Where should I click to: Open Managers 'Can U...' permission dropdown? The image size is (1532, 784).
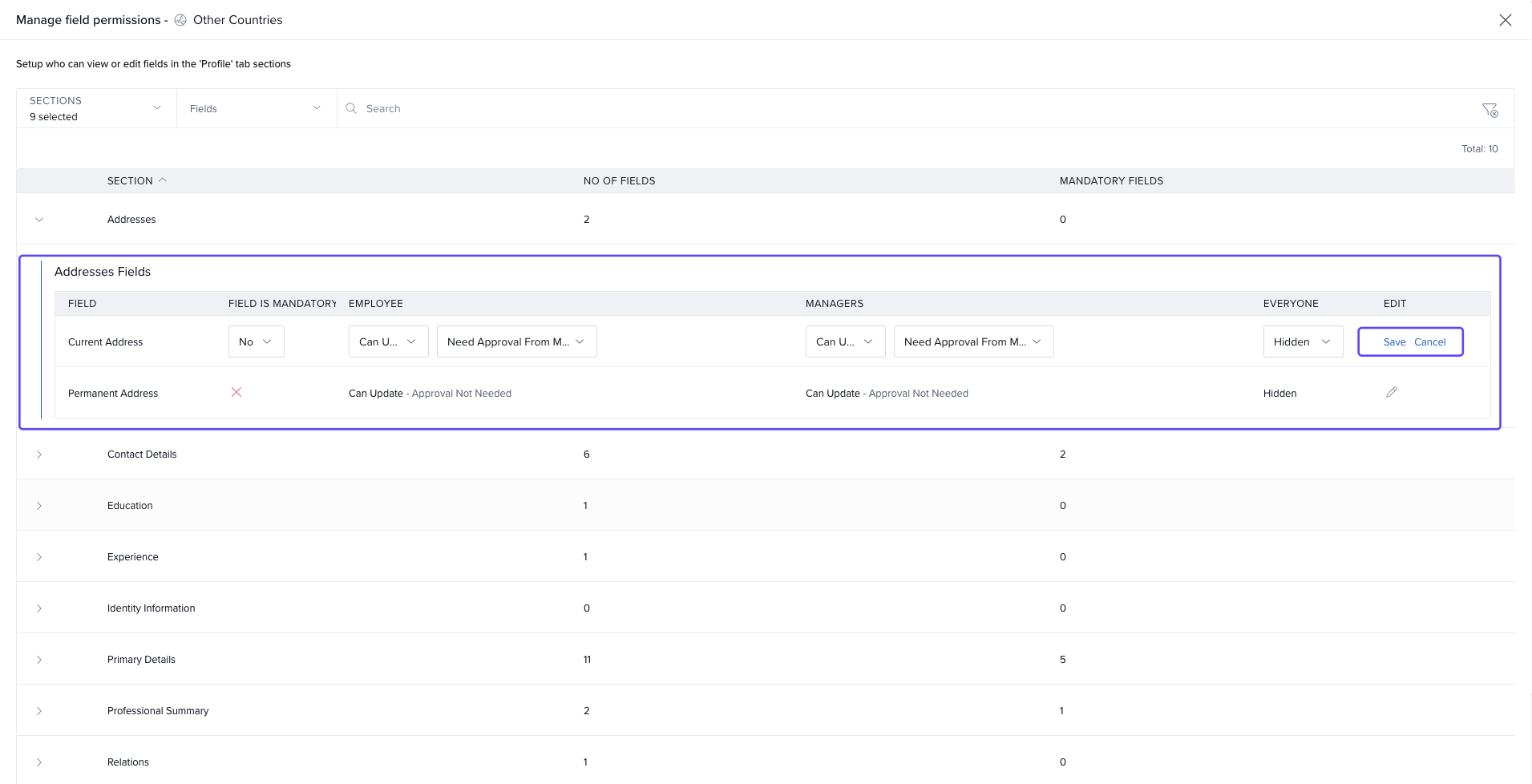(844, 341)
